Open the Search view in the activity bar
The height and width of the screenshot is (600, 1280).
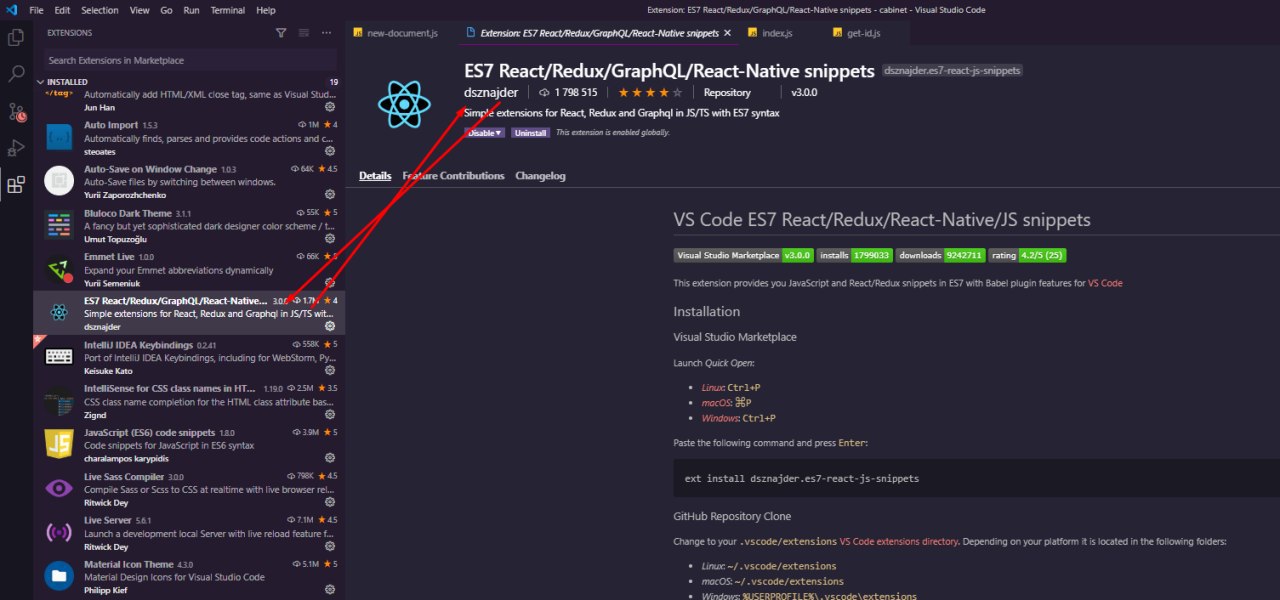click(16, 74)
